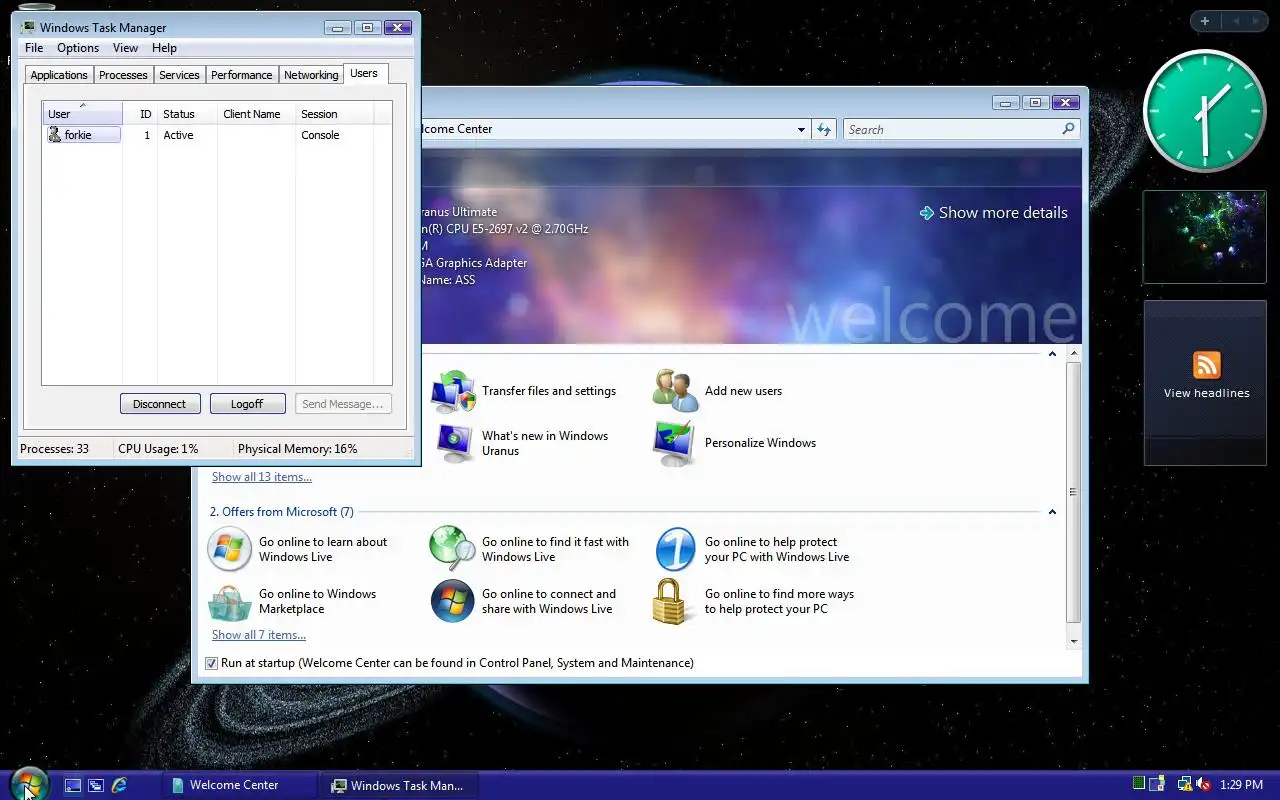Open the Welcome Center address bar dropdown
The width and height of the screenshot is (1280, 800).
[801, 129]
